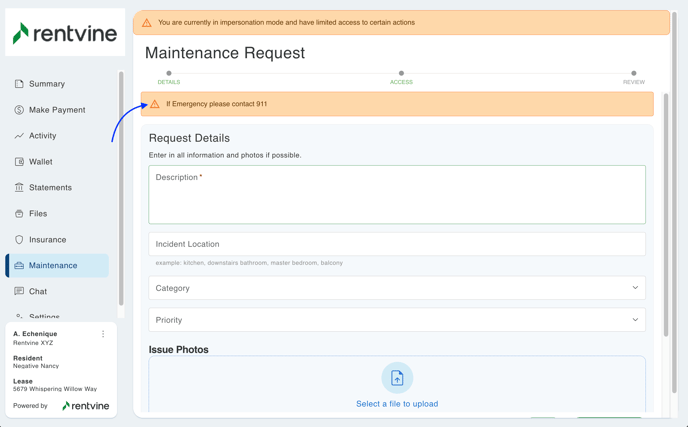This screenshot has width=688, height=427.
Task: Click the Make Payment dollar icon
Action: (19, 110)
